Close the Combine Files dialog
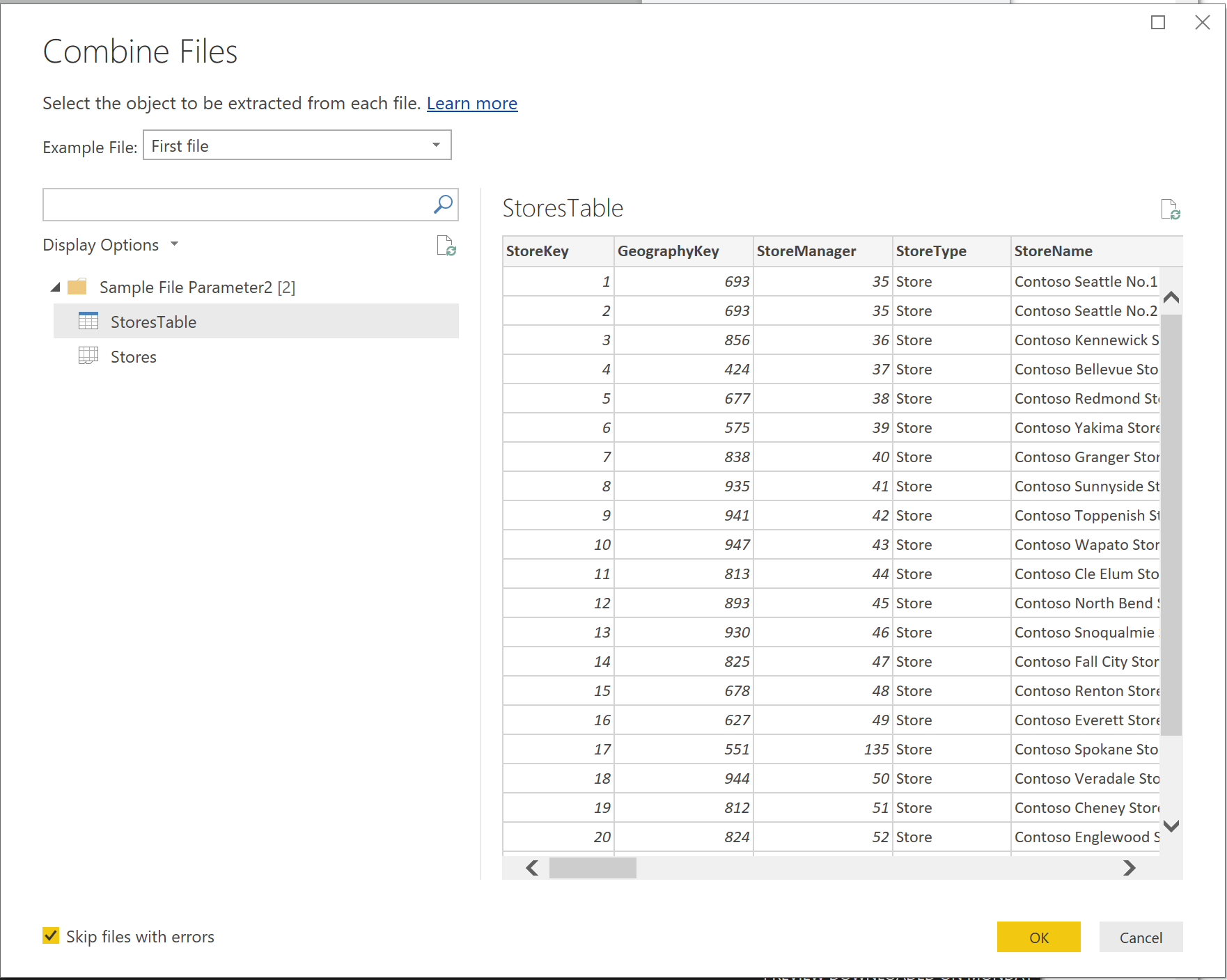 click(x=1203, y=22)
